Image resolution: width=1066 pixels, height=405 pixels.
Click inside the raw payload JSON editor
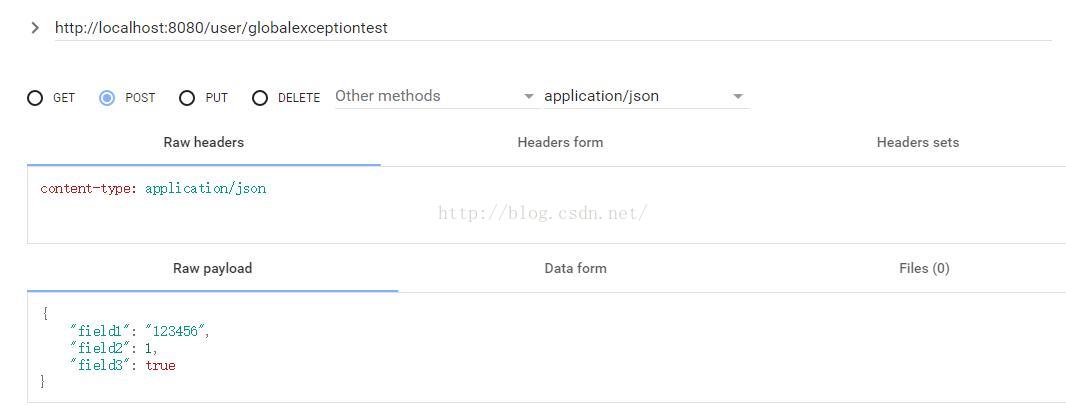tap(547, 348)
